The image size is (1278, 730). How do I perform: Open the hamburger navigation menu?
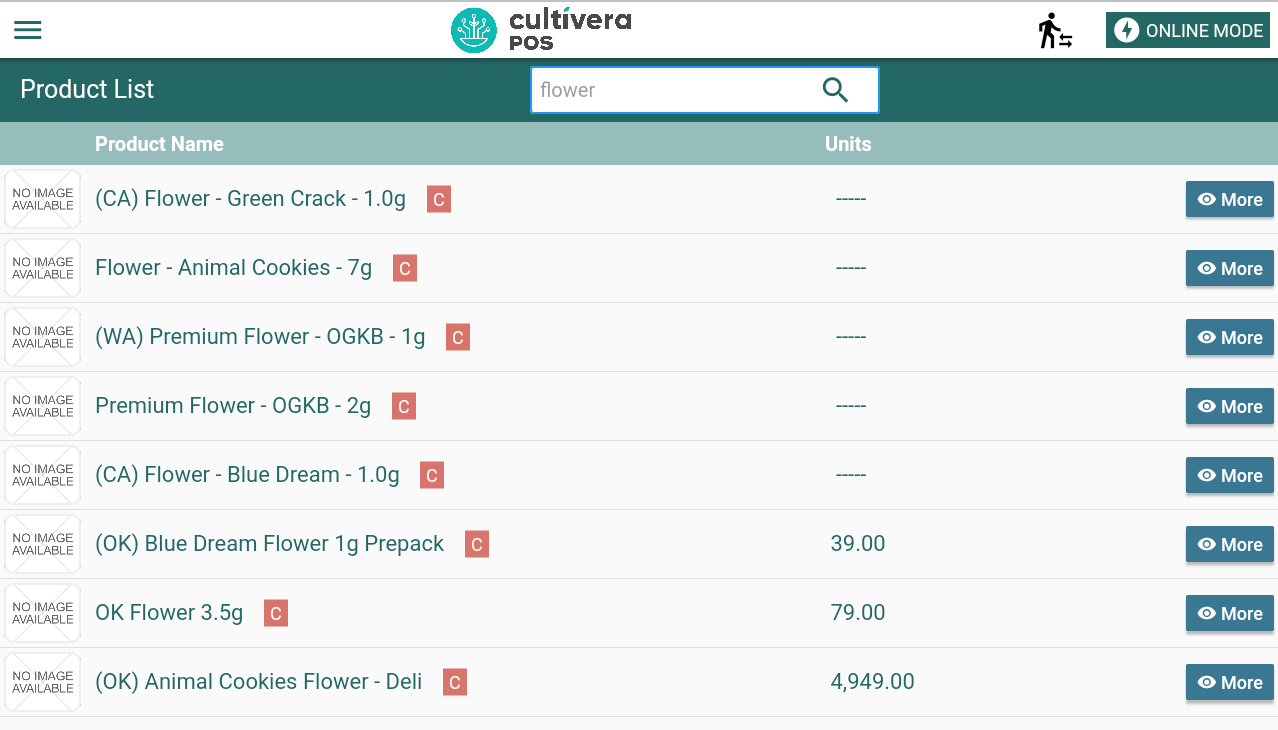(x=28, y=30)
